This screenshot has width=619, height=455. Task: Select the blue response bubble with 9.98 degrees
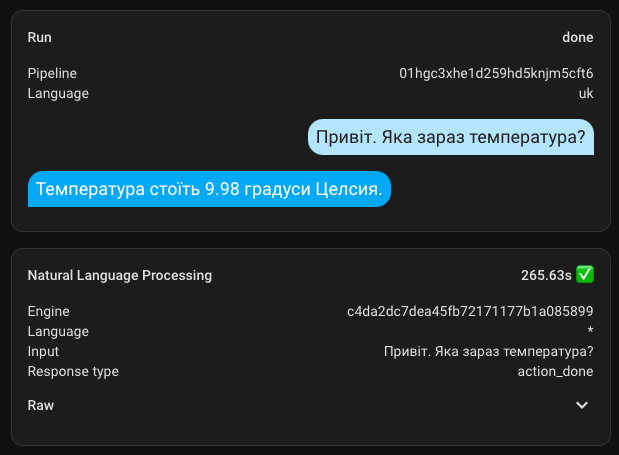209,189
